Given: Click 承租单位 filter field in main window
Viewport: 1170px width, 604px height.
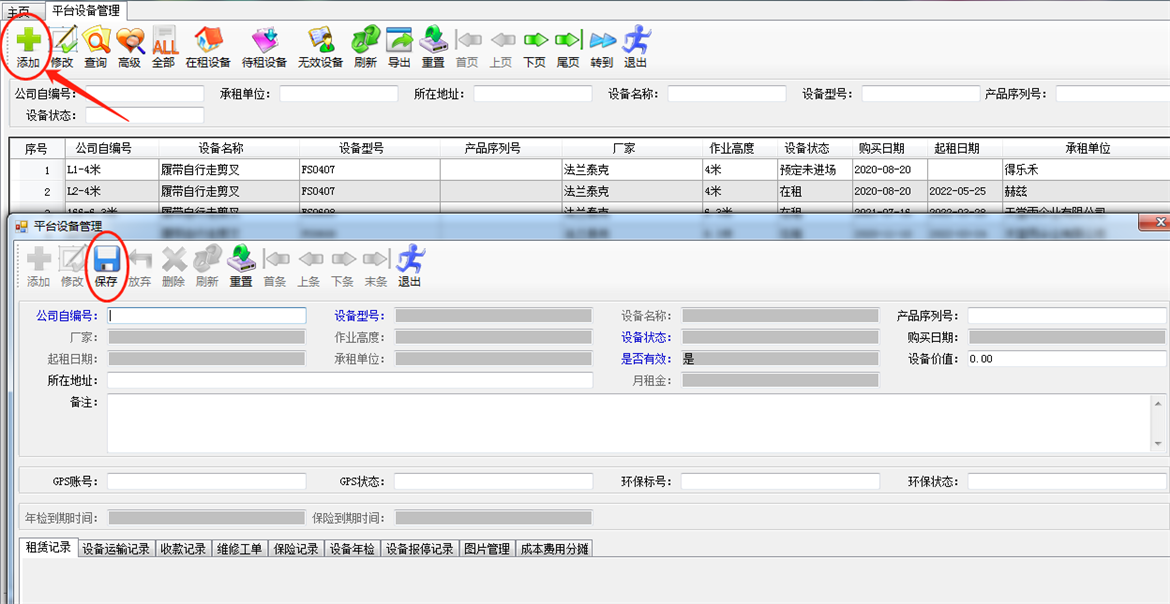Looking at the screenshot, I should point(339,93).
